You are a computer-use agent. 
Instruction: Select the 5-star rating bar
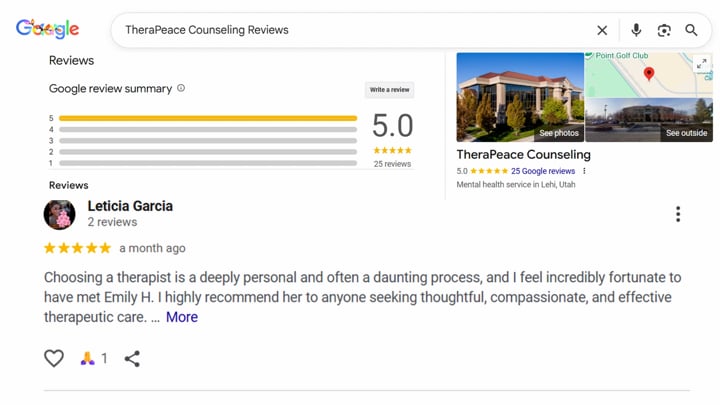[208, 118]
